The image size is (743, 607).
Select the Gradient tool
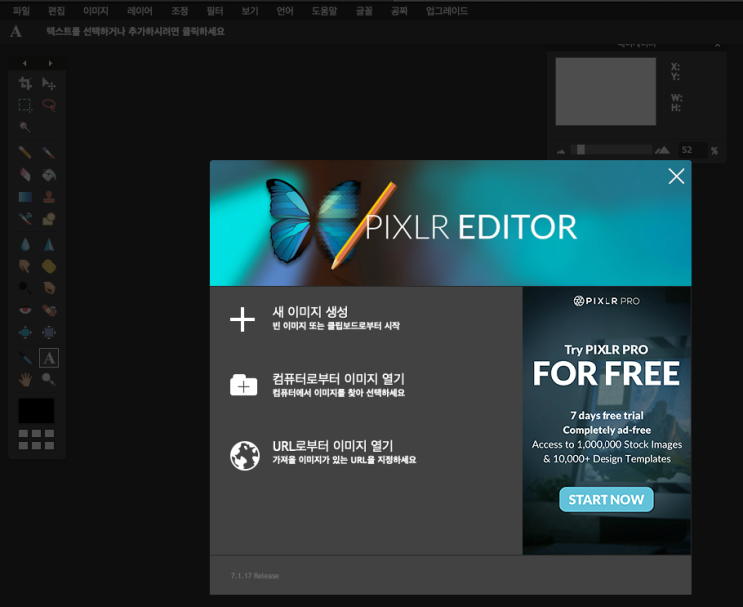25,197
